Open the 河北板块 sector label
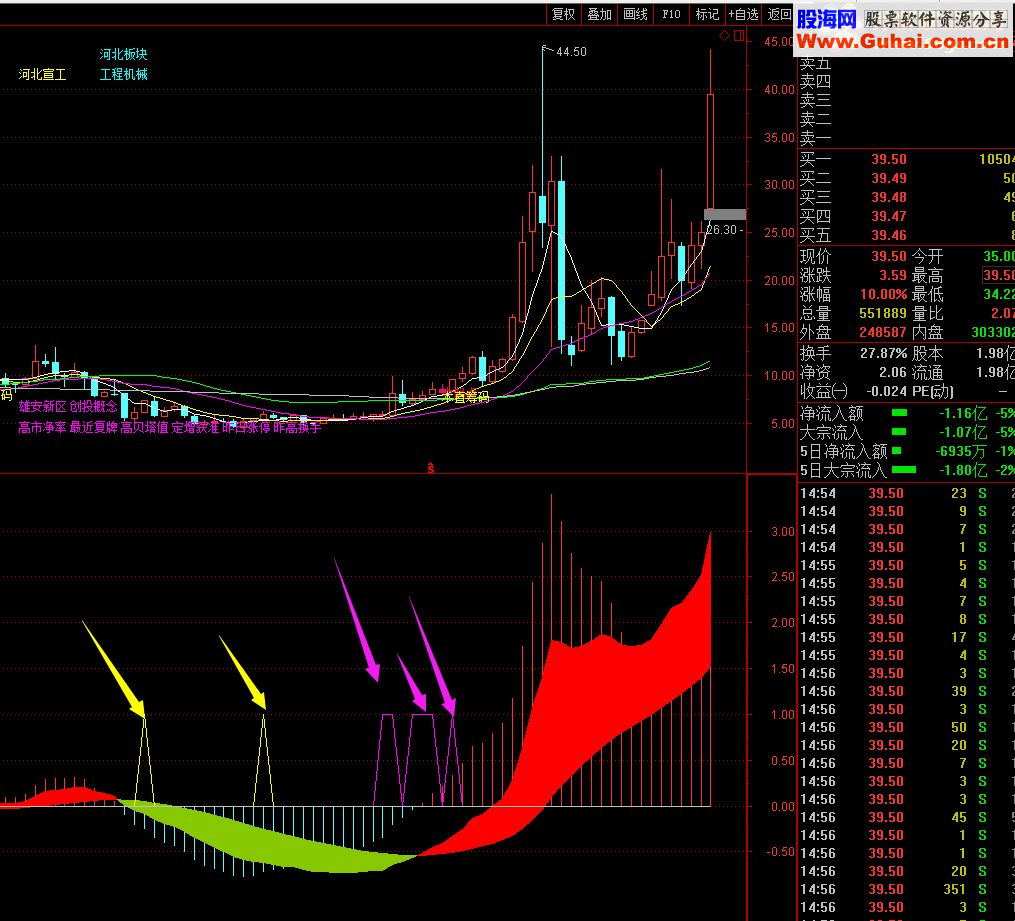This screenshot has height=921, width=1015. coord(124,54)
